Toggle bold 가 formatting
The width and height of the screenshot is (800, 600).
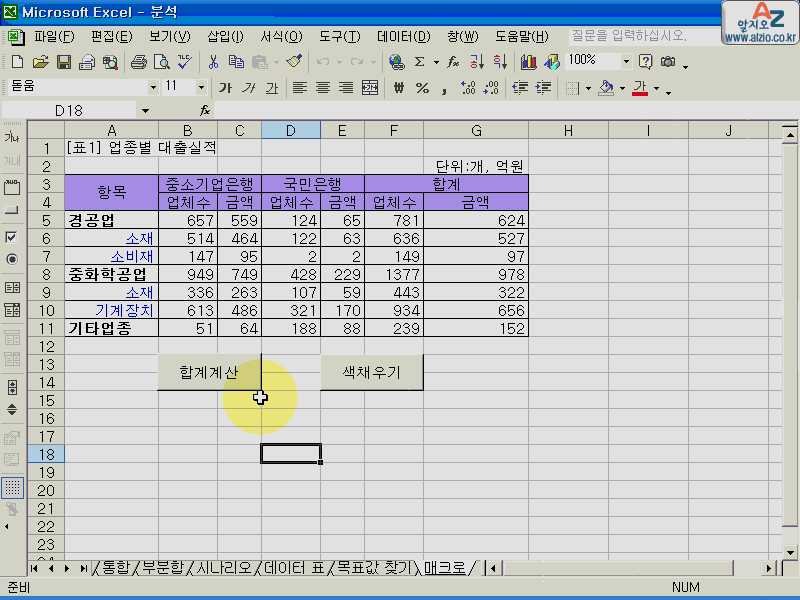[225, 88]
